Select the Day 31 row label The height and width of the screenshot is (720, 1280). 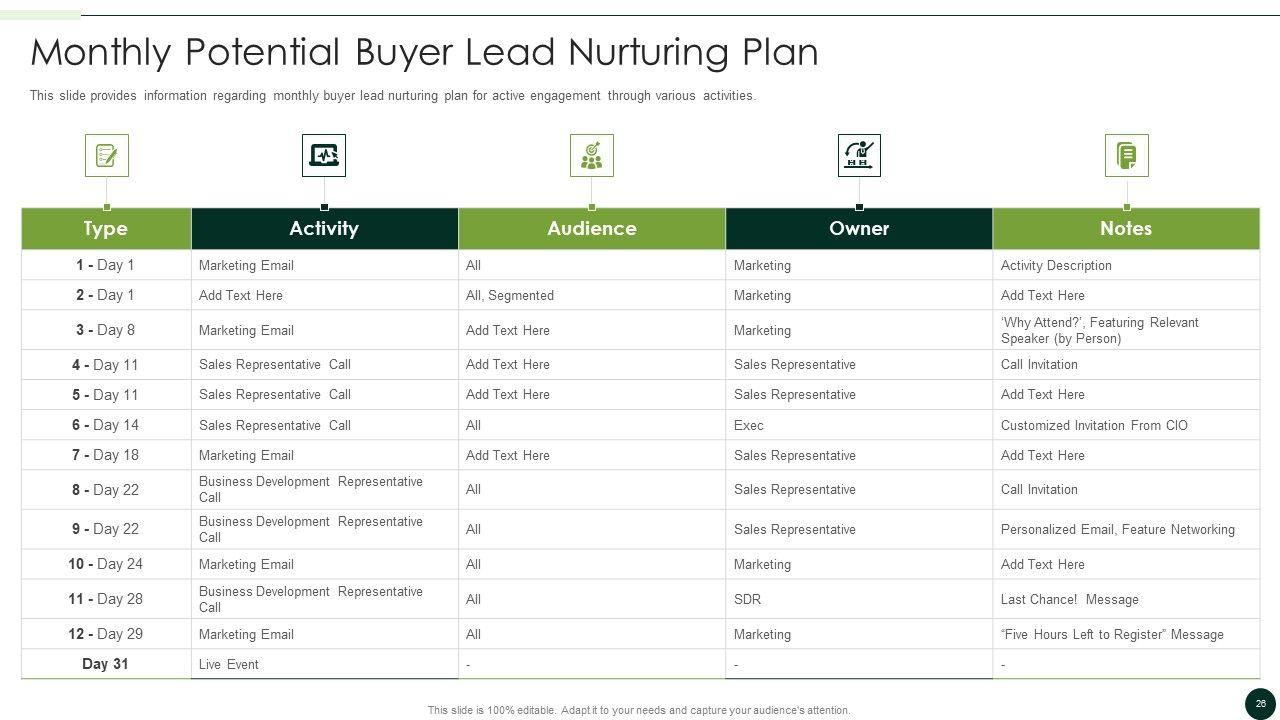point(105,664)
